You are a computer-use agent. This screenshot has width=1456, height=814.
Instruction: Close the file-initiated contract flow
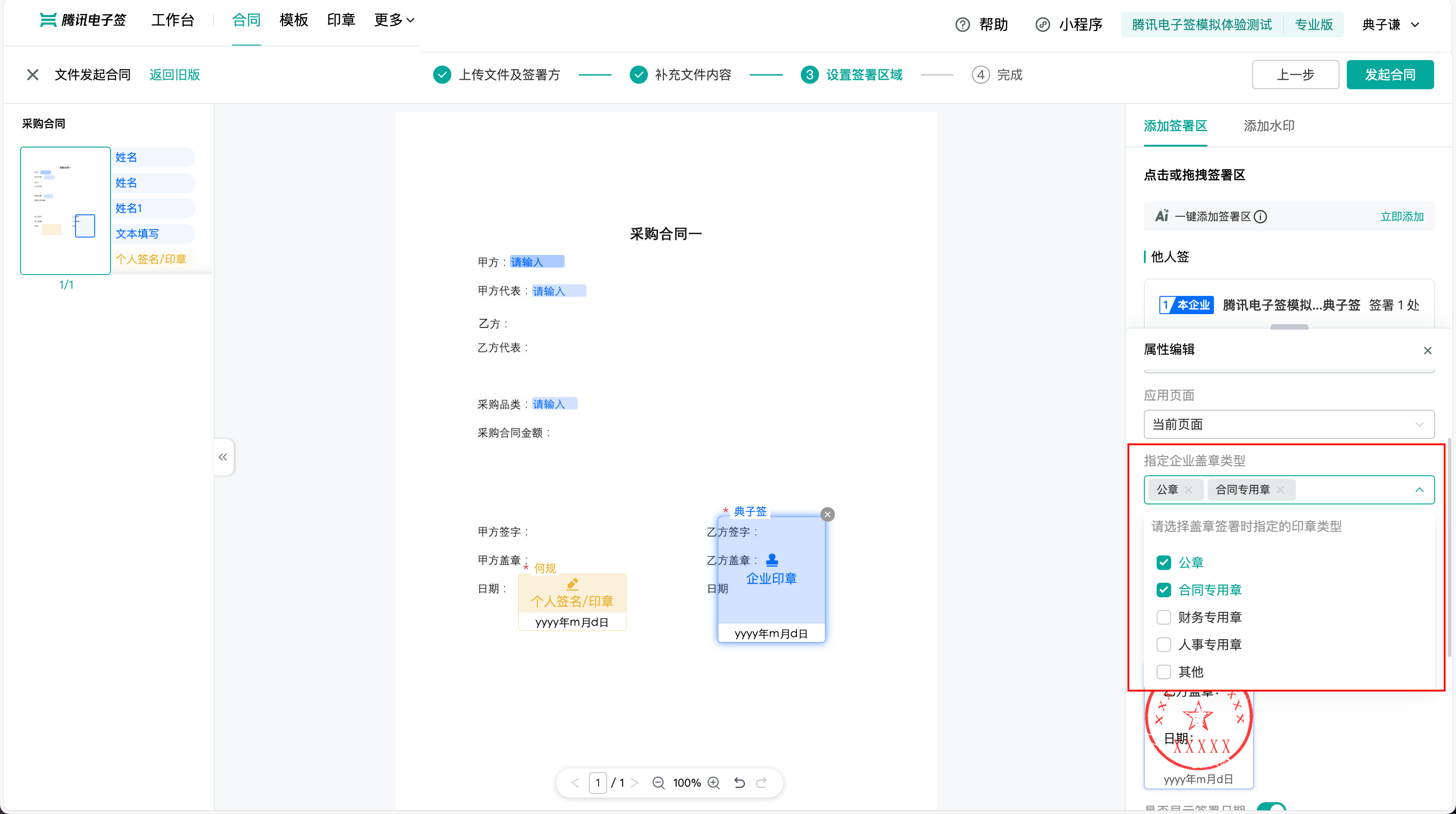point(32,75)
